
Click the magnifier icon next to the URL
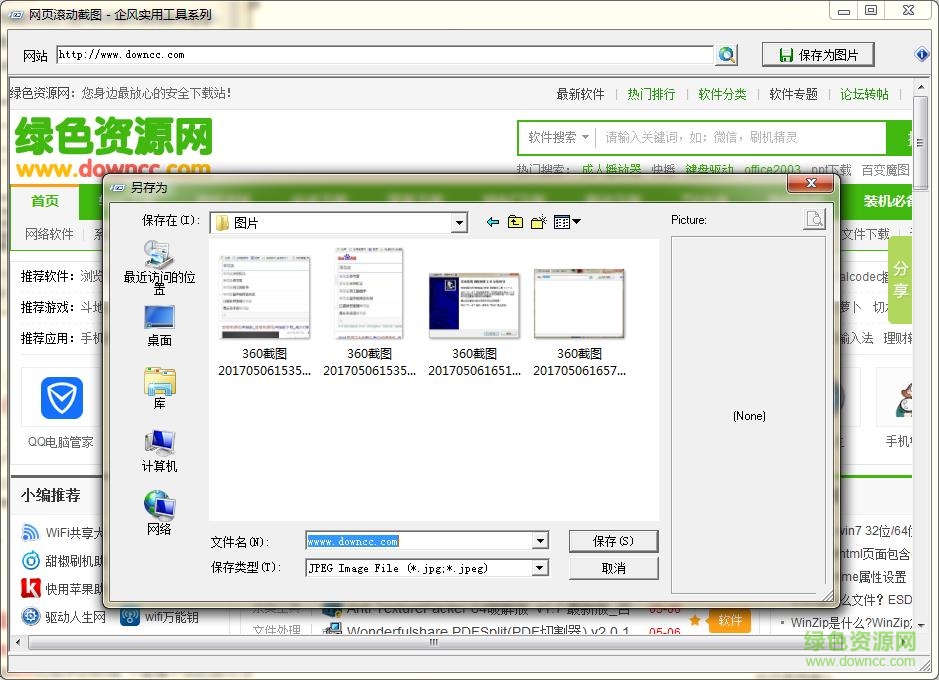tap(727, 55)
